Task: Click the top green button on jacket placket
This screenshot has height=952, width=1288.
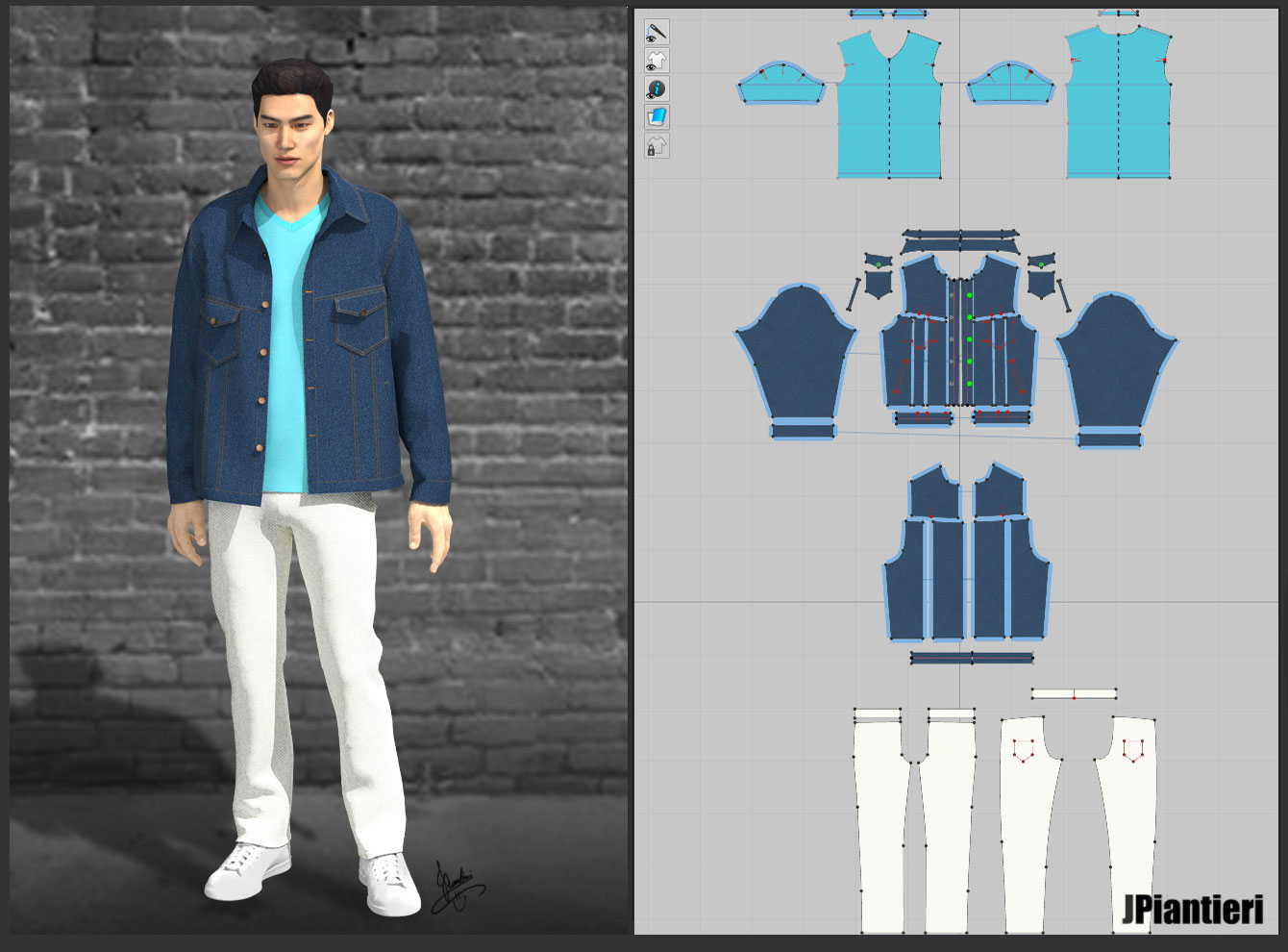Action: click(x=970, y=294)
